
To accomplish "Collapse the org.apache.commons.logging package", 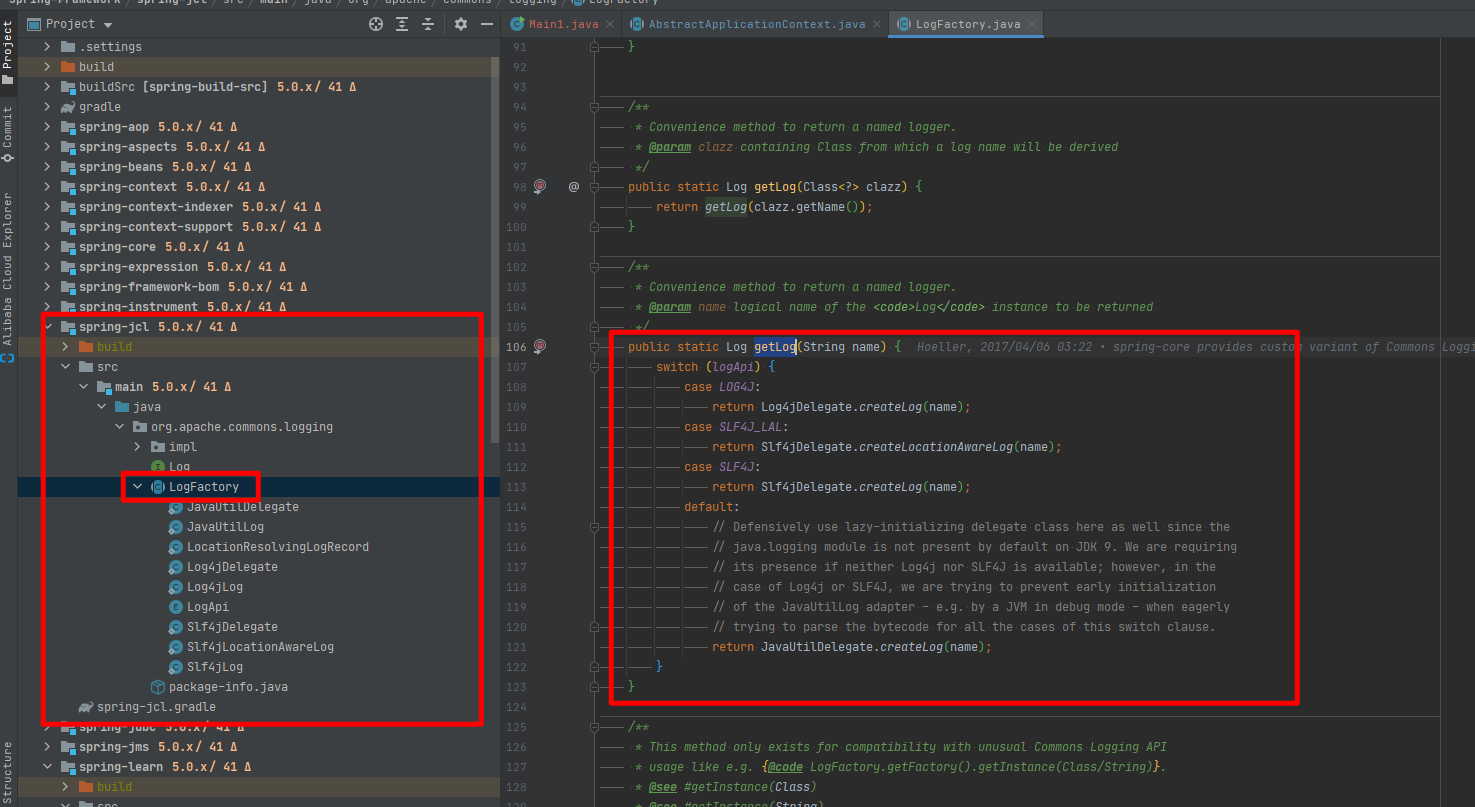I will [x=119, y=427].
